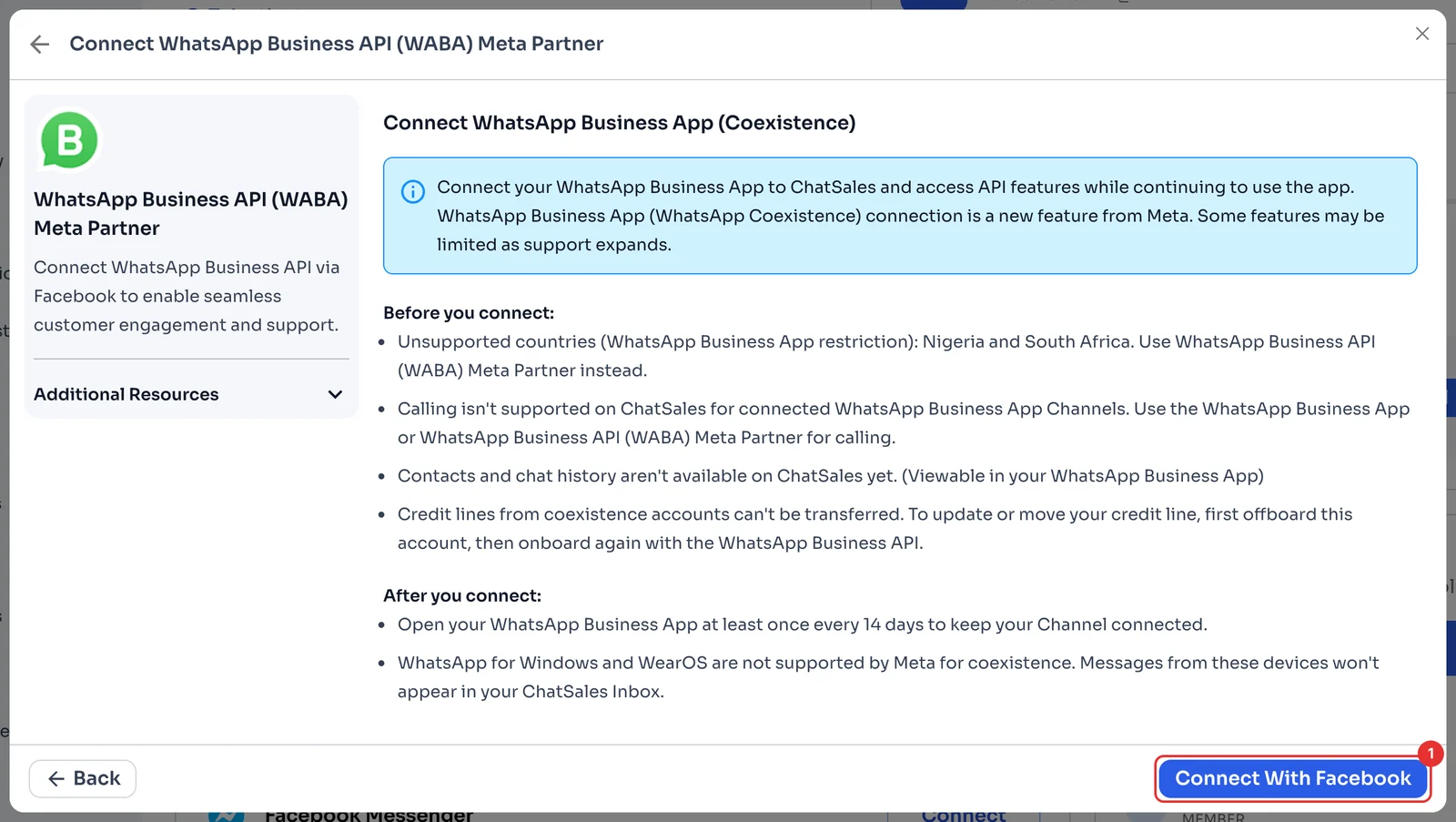Image resolution: width=1456 pixels, height=822 pixels.
Task: Click the 'Connect WhatsApp Business App (Coexistence)' heading
Action: [619, 123]
